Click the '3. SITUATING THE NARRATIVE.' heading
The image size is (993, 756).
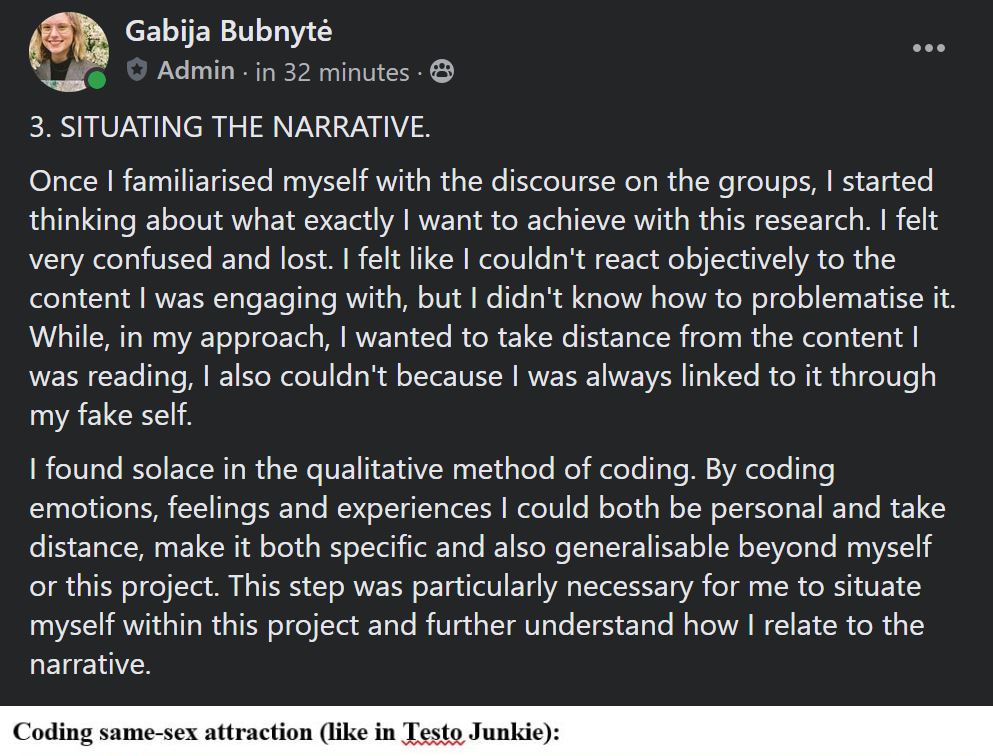coord(230,127)
